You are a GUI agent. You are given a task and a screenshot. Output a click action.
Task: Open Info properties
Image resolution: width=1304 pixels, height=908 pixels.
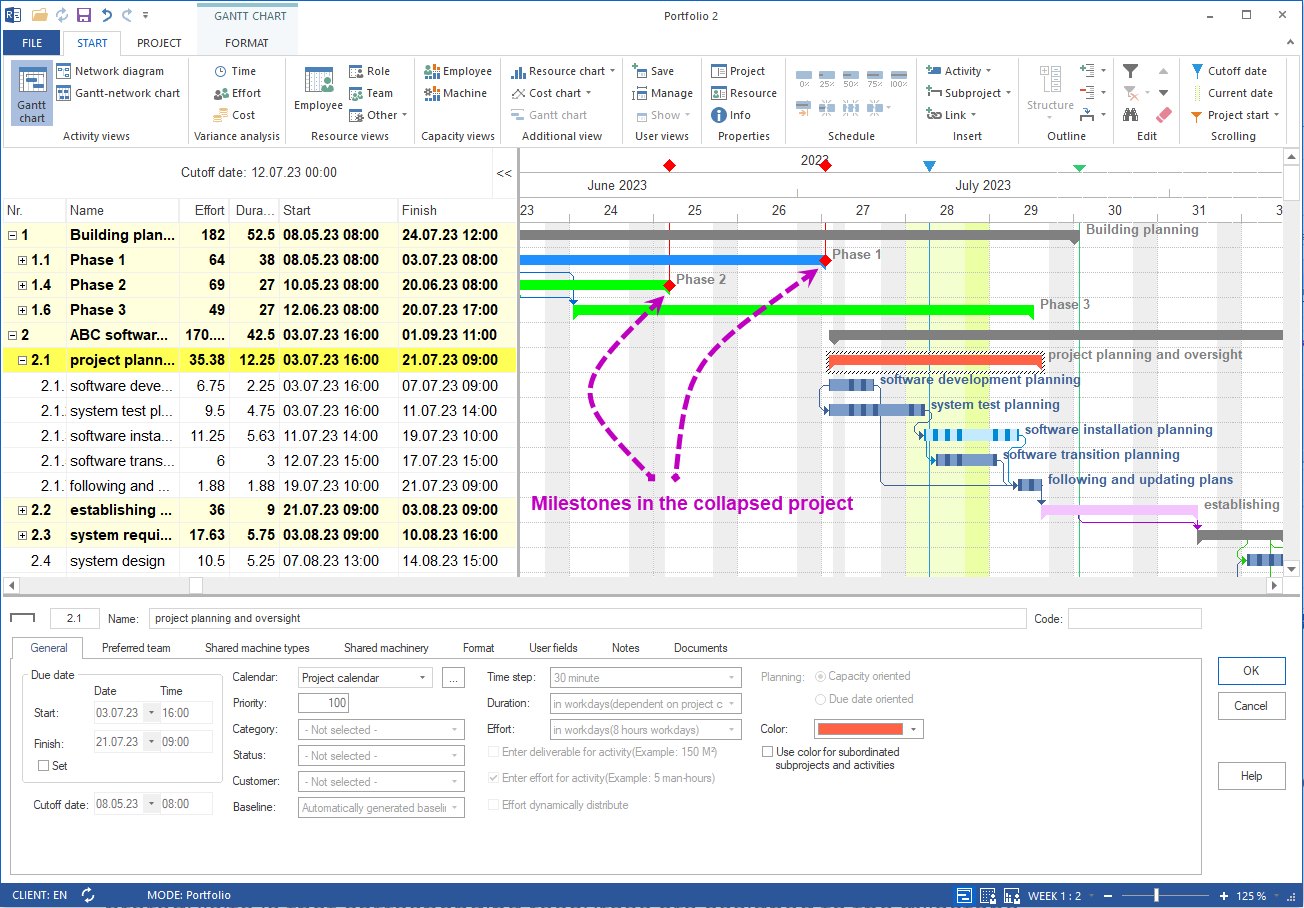coord(731,115)
